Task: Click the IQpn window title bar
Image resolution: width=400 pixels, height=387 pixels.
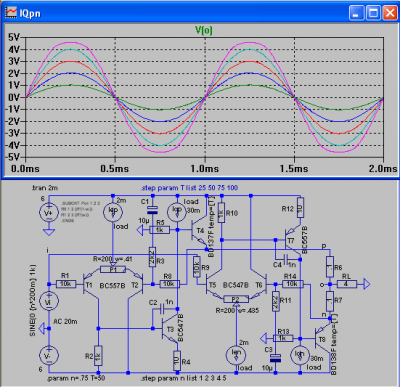Action: coord(200,13)
